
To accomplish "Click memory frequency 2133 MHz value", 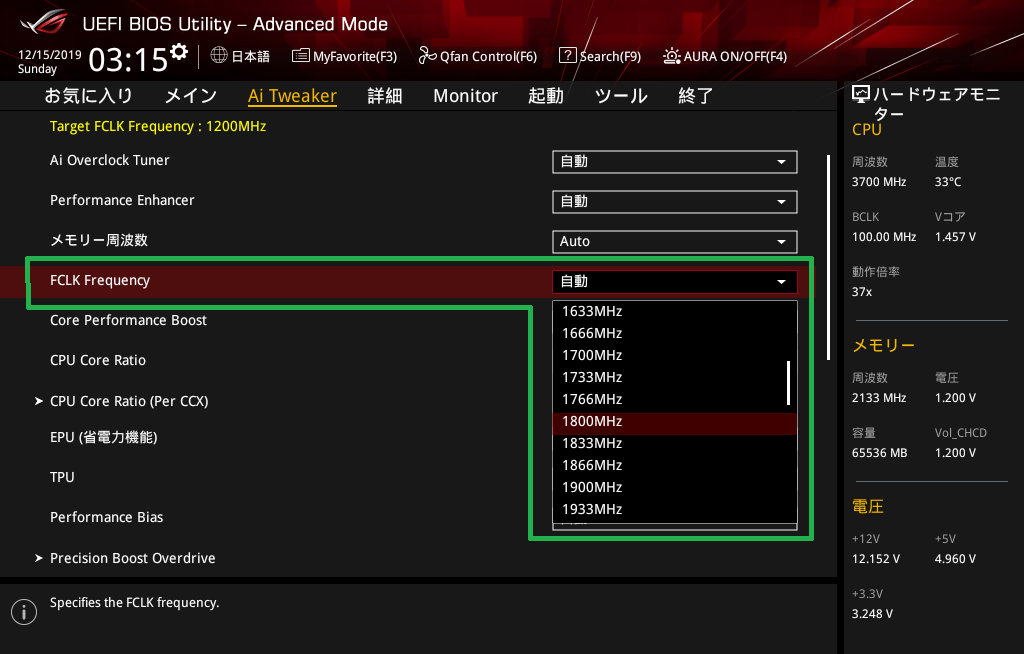I will [x=878, y=397].
